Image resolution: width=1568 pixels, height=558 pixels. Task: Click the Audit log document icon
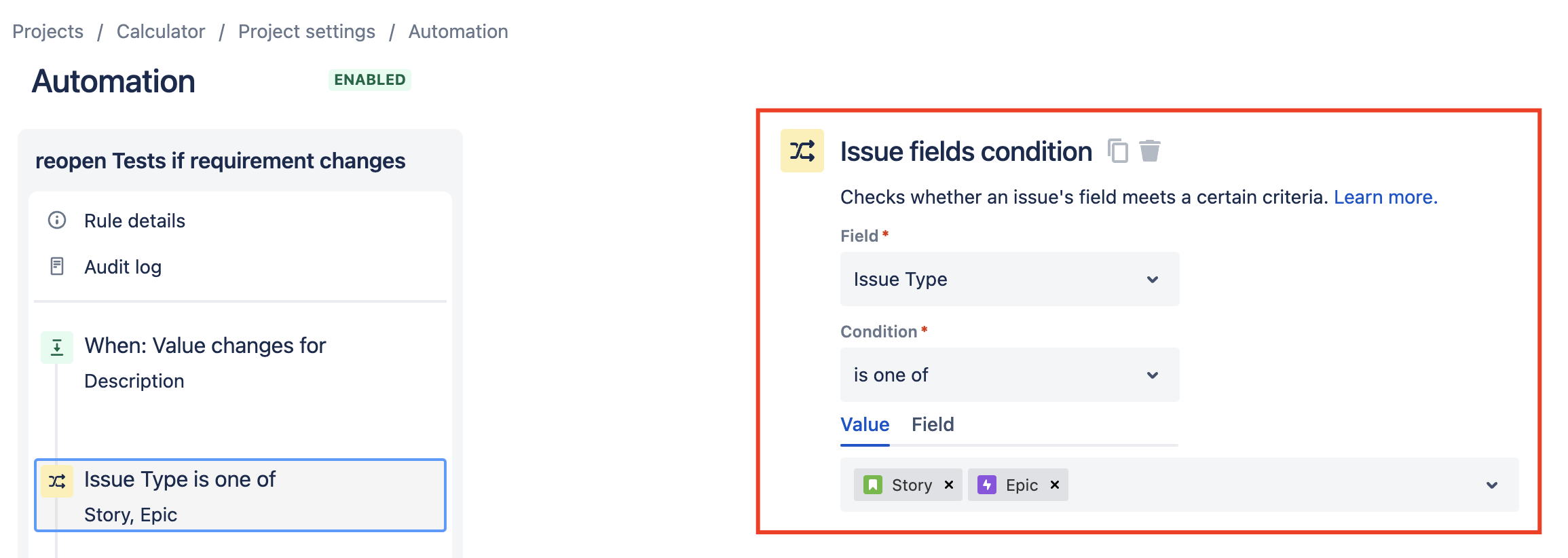point(57,266)
